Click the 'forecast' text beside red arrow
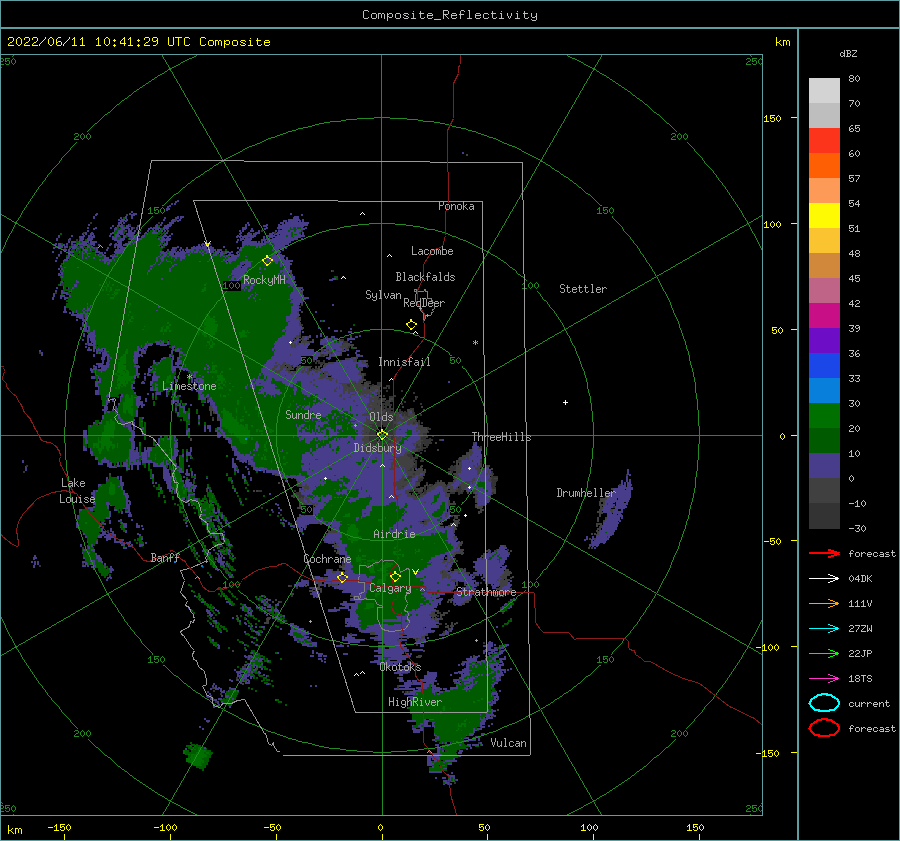Viewport: 900px width, 841px height. [x=872, y=553]
